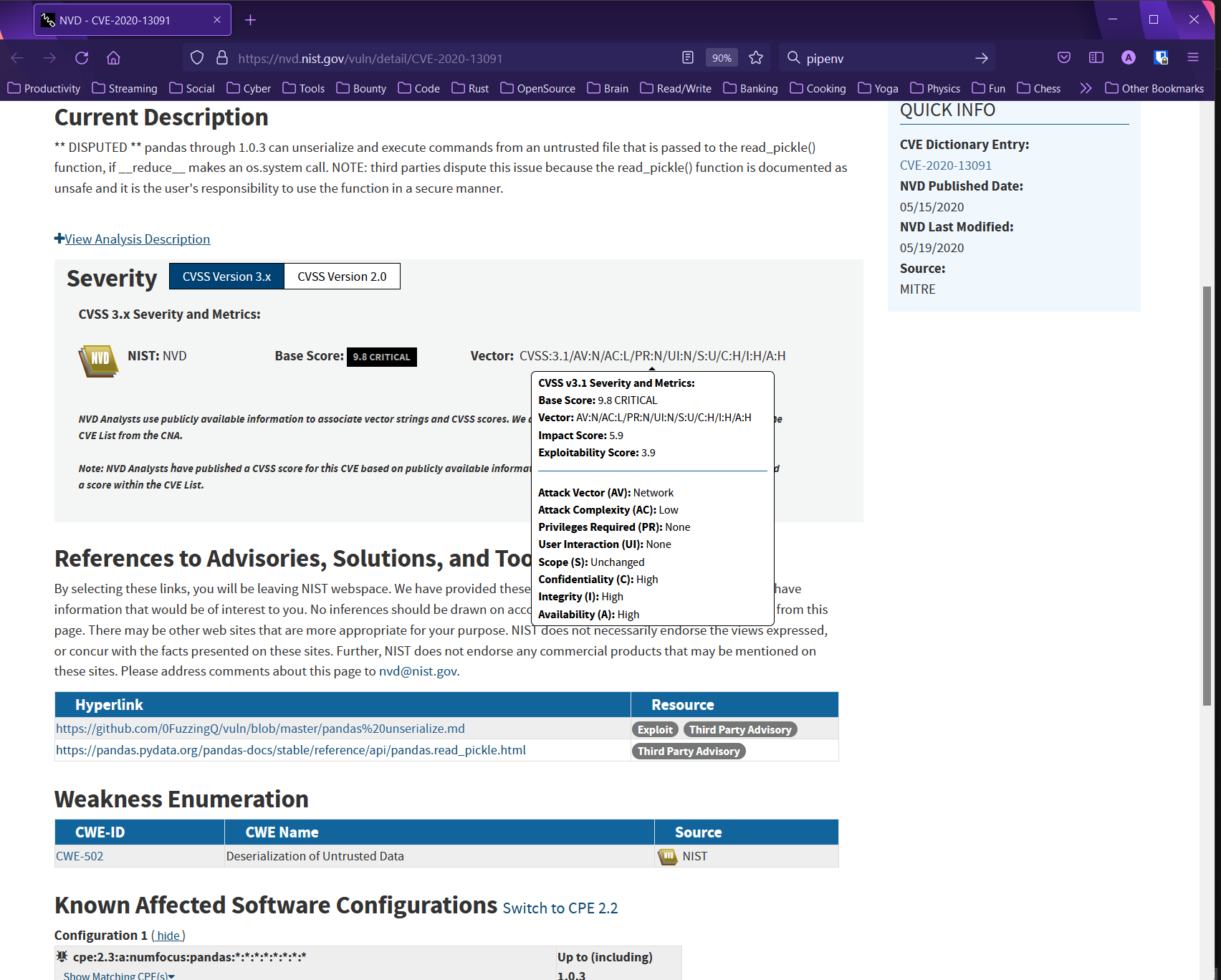This screenshot has width=1221, height=980.
Task: Open the Yoga bookmarks folder
Action: tap(878, 88)
